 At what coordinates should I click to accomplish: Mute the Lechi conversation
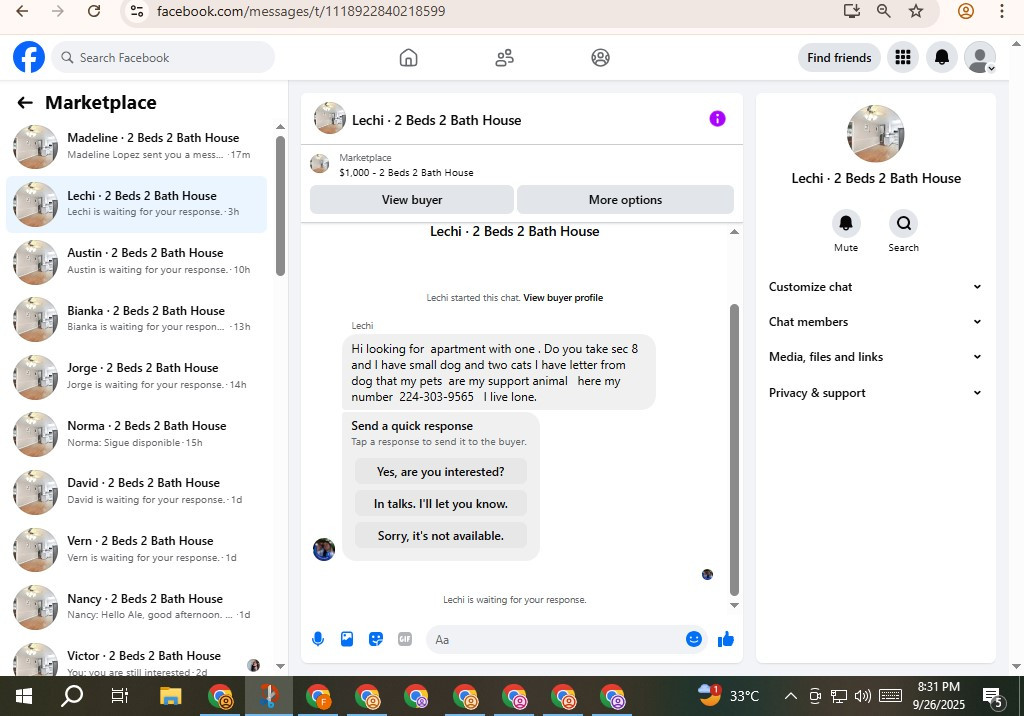coord(846,223)
